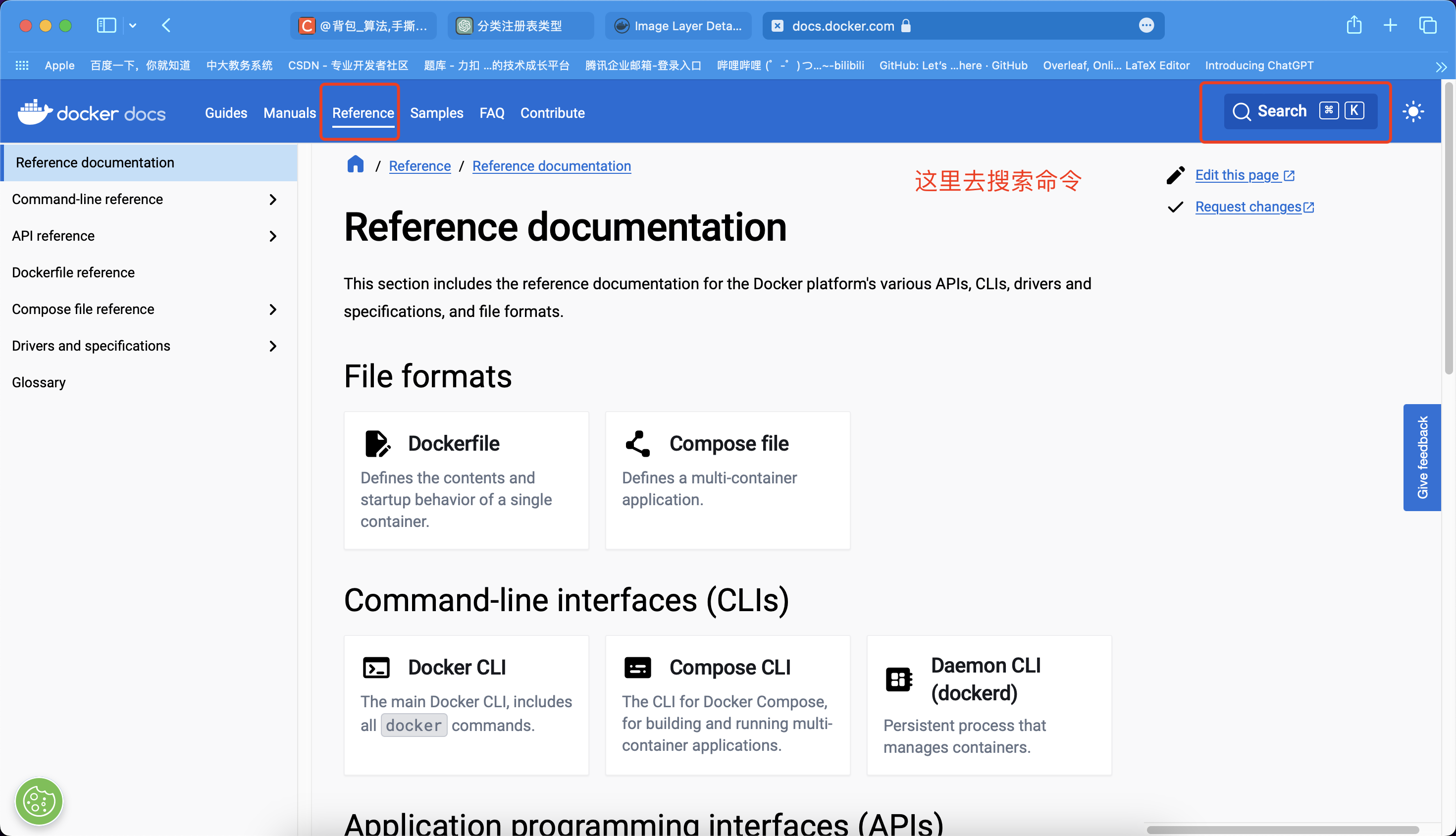Open bookmarks grid apps icon

click(22, 65)
